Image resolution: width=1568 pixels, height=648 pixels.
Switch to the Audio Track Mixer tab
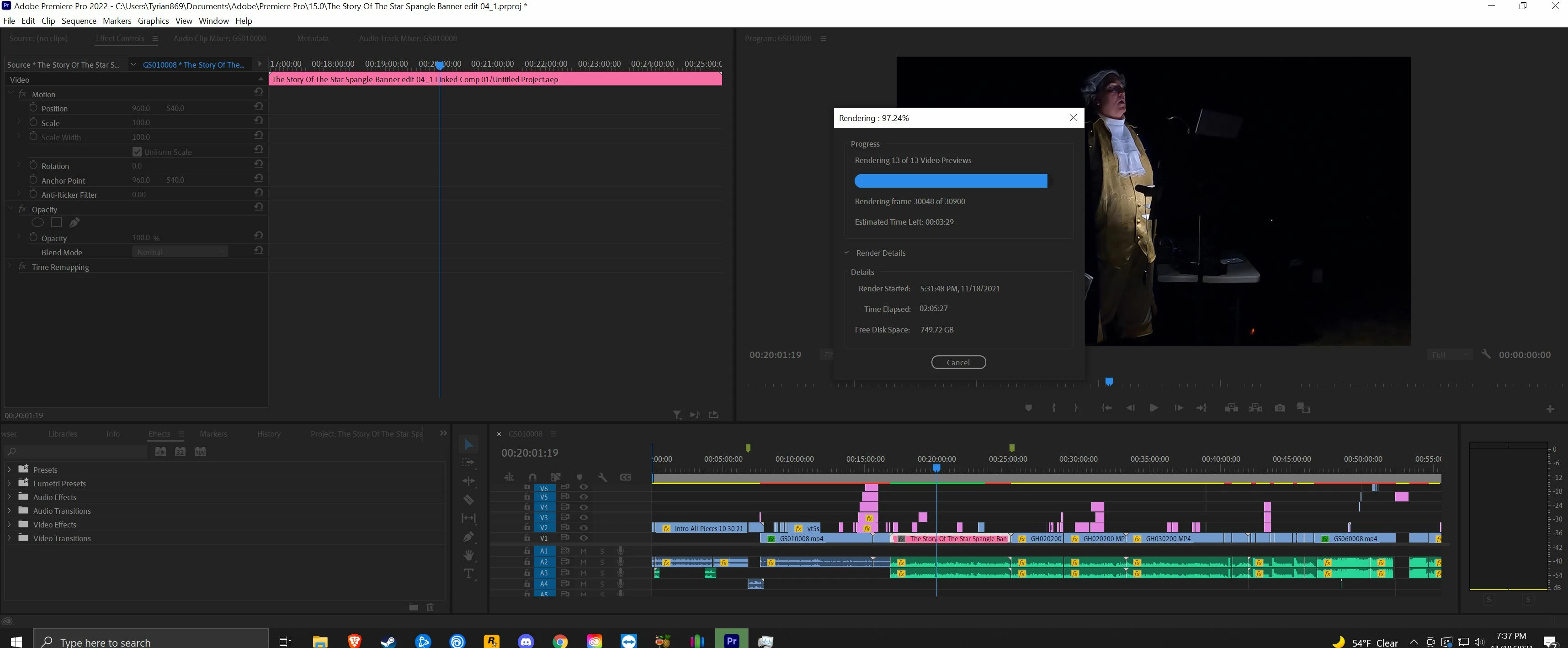(407, 38)
